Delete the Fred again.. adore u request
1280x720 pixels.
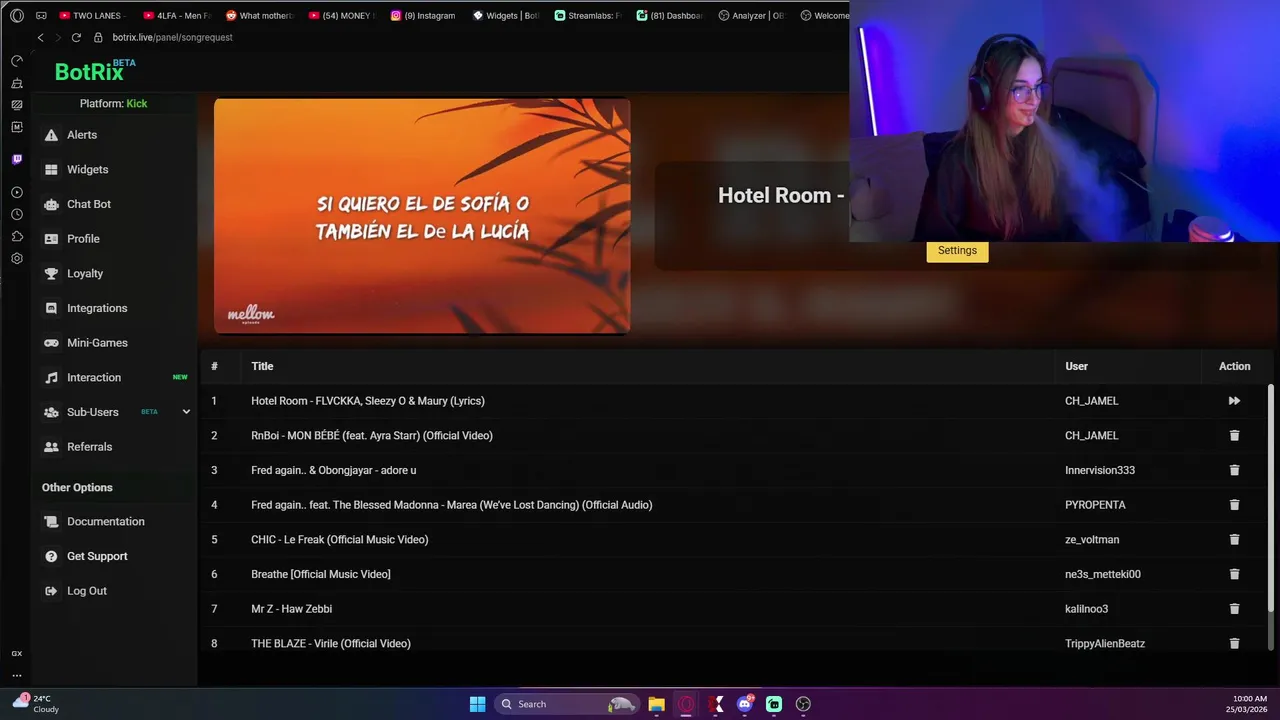pyautogui.click(x=1234, y=470)
